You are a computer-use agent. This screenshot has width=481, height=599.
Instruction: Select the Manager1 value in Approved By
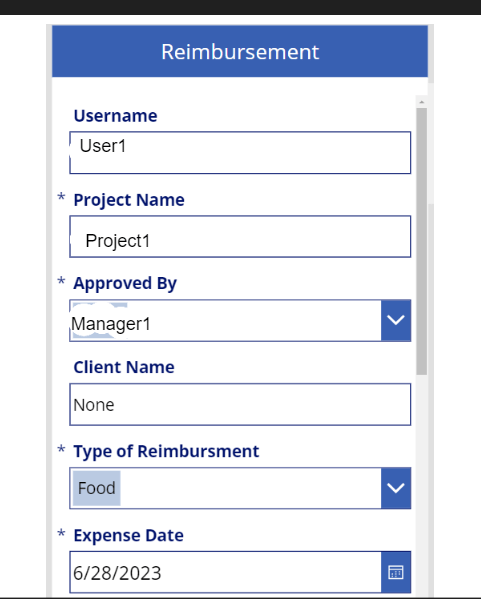111,324
